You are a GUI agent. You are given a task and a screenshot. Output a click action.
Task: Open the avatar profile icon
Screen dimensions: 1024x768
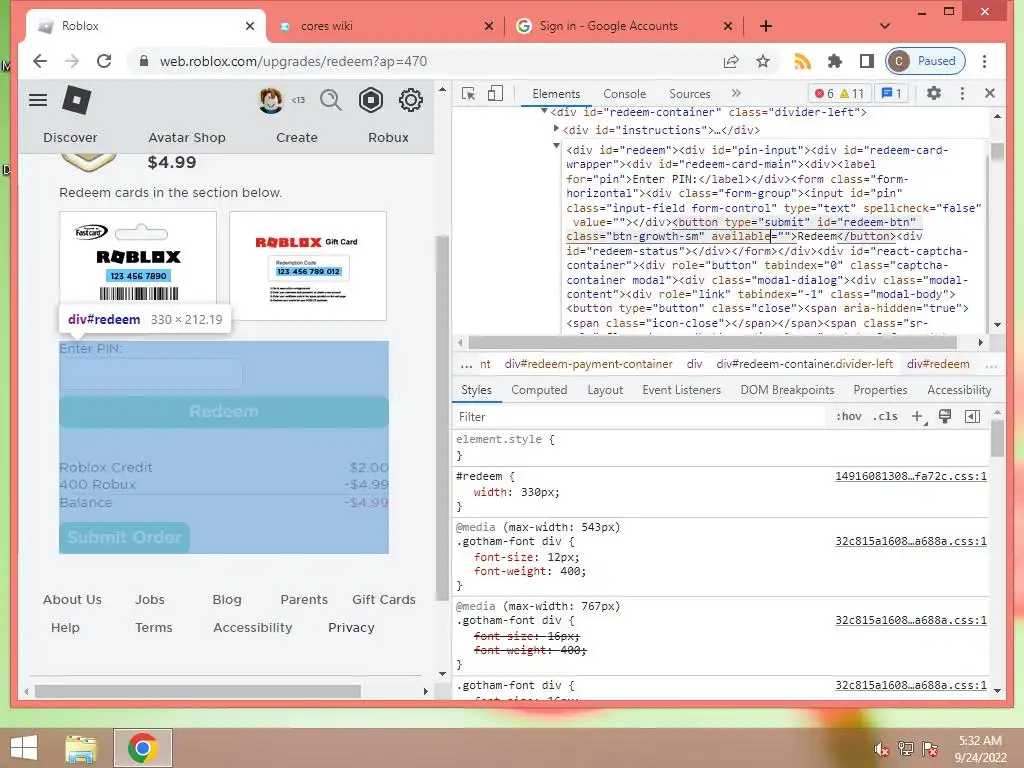(271, 100)
